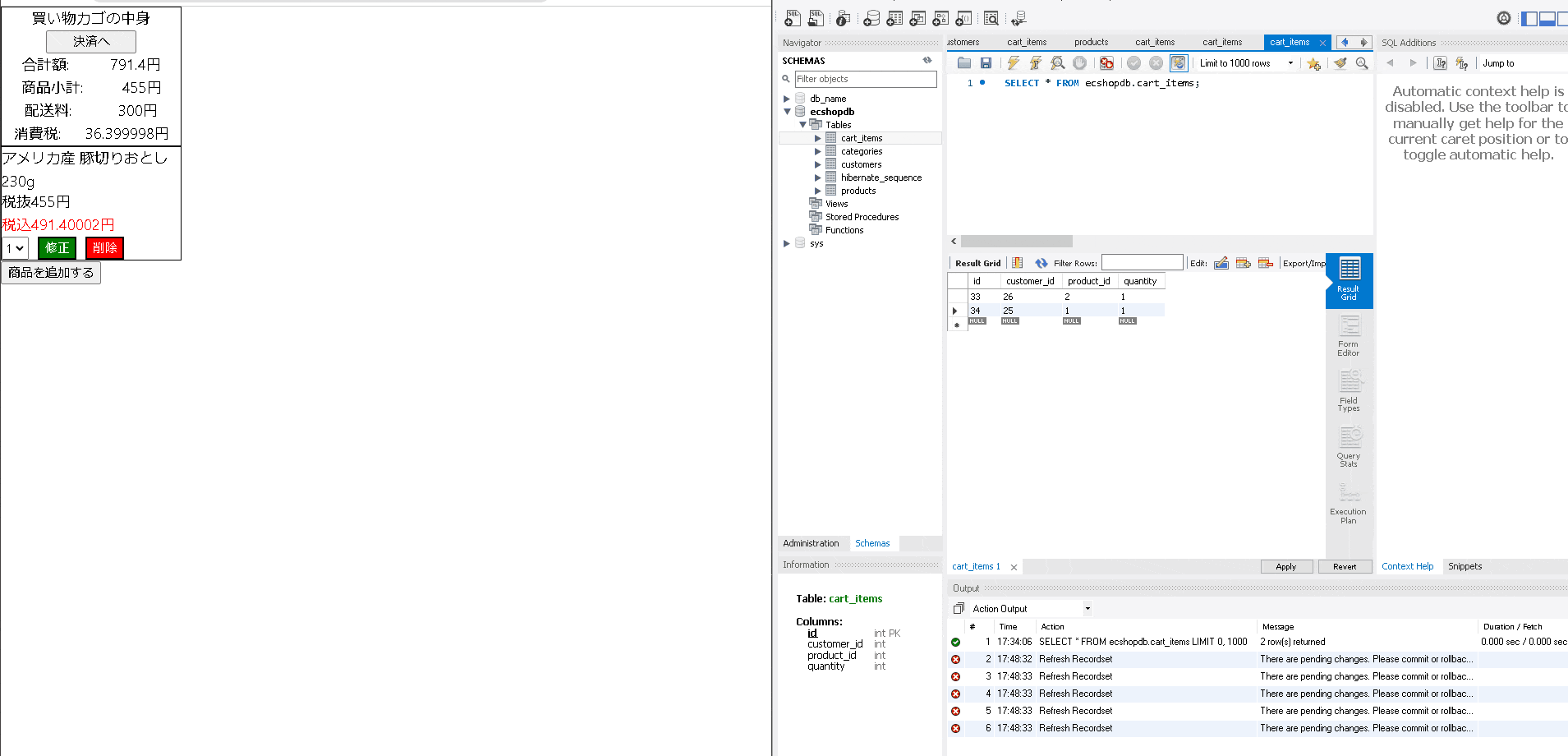
Task: Focus the Filter objects field
Action: tap(866, 79)
